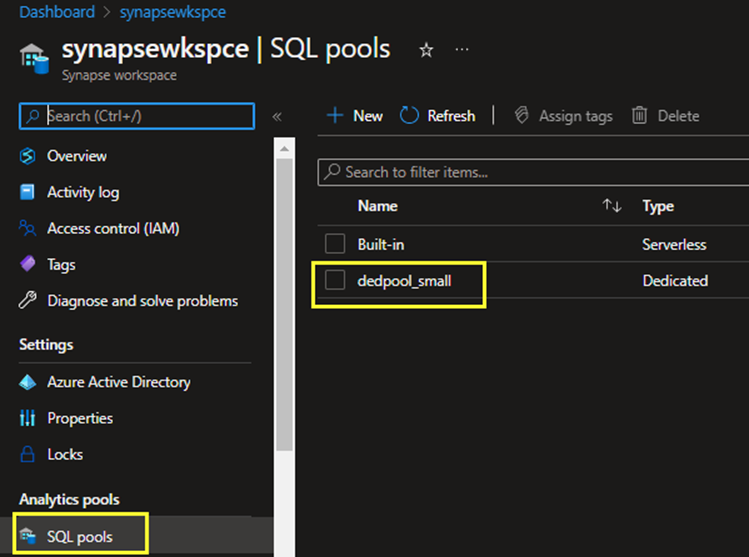Click the Synapse workspace header icon
Viewport: 749px width, 557px height.
coord(34,58)
